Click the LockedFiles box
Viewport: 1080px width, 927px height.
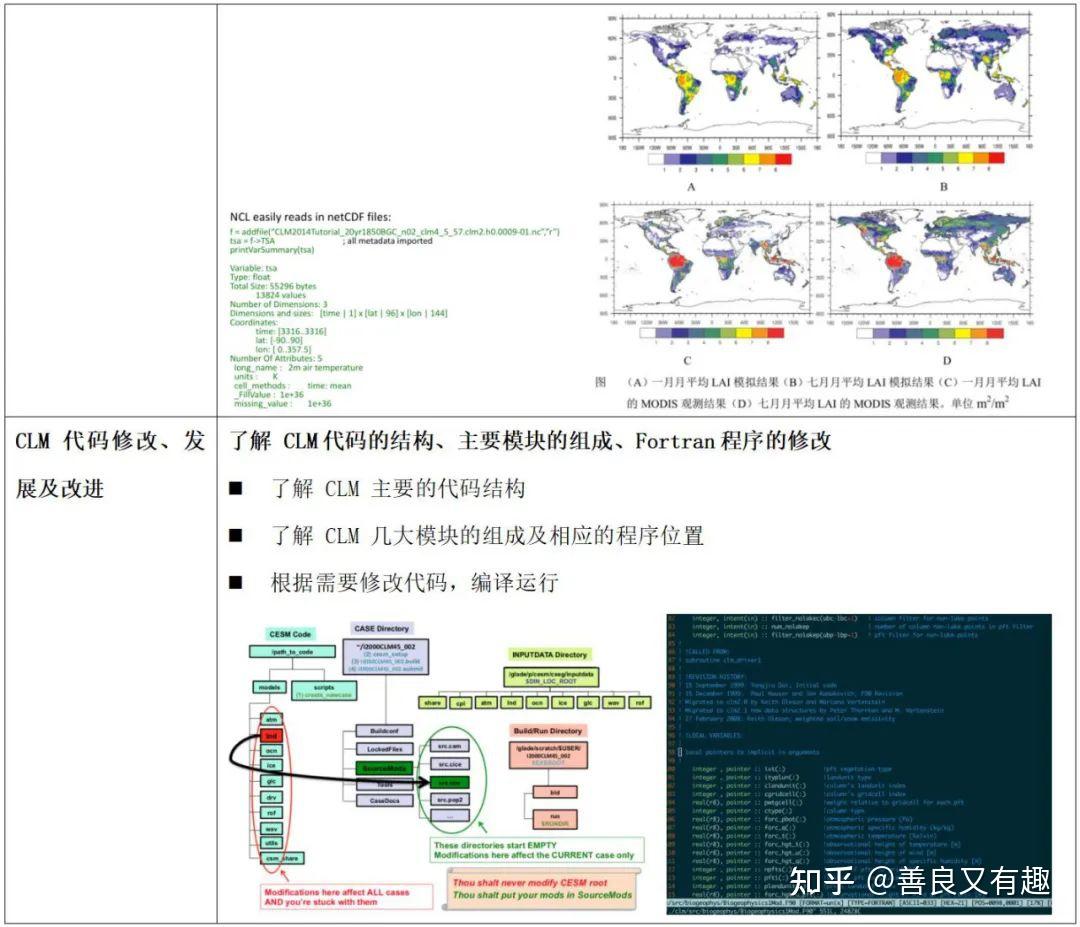click(386, 748)
